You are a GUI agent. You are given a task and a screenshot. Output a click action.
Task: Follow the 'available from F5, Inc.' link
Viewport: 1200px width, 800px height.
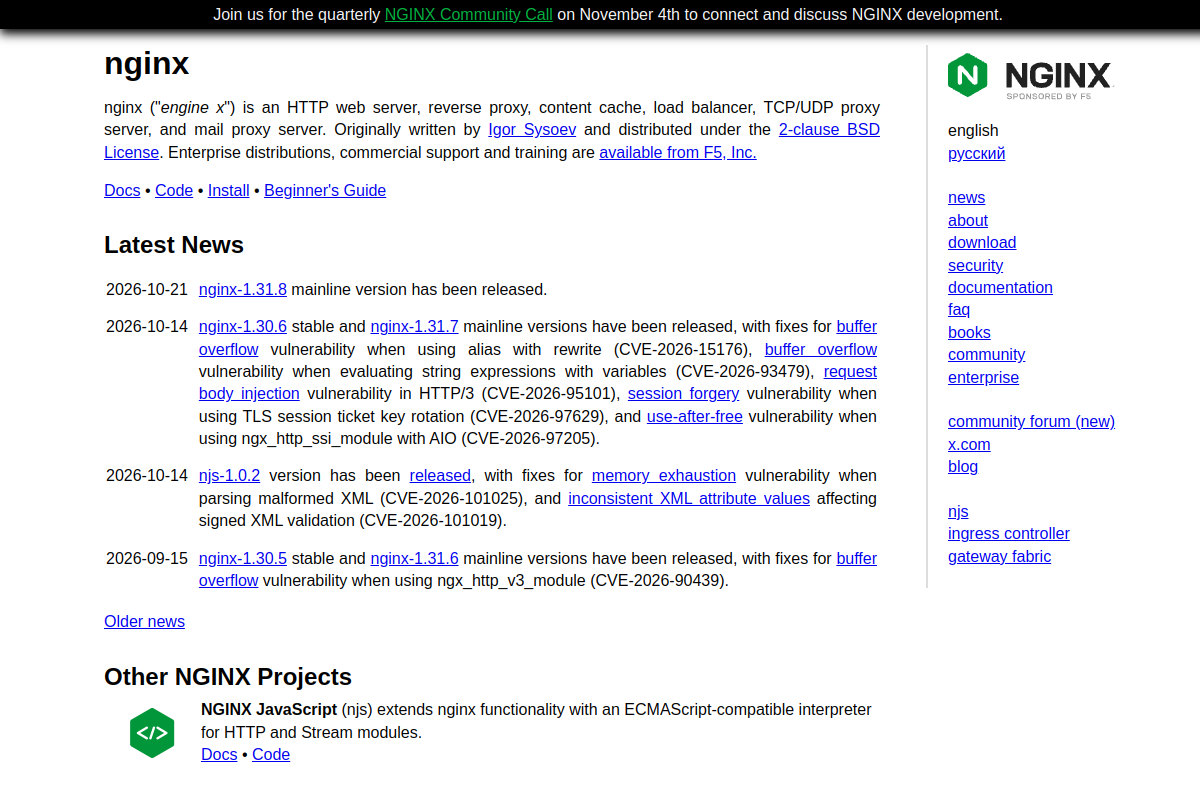point(678,153)
